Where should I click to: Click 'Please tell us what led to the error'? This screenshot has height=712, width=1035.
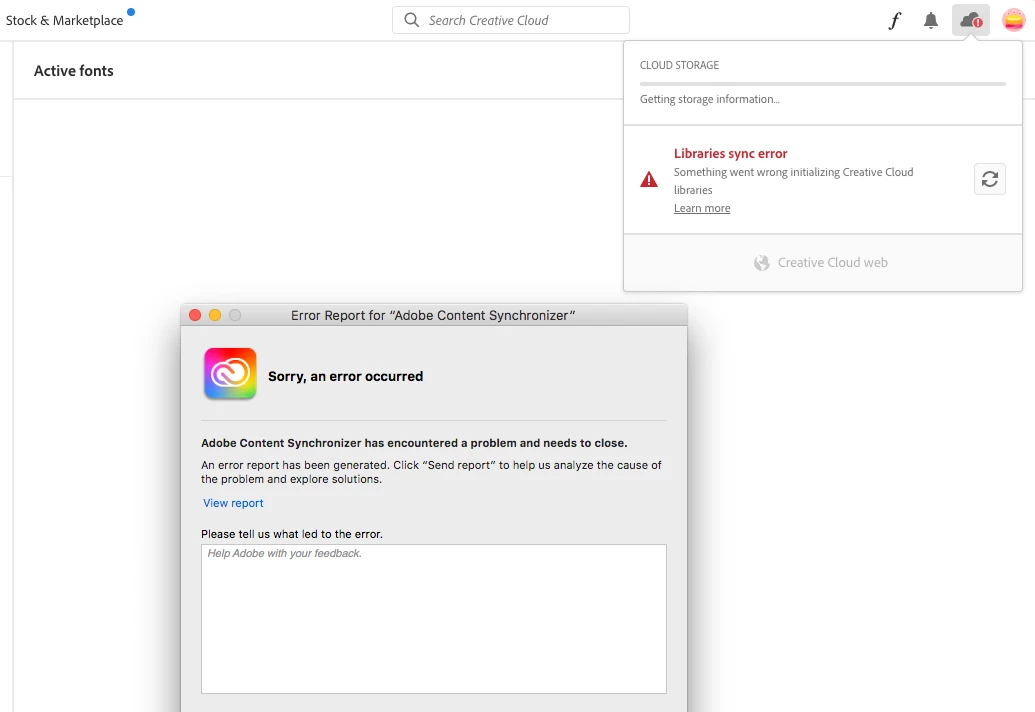292,534
